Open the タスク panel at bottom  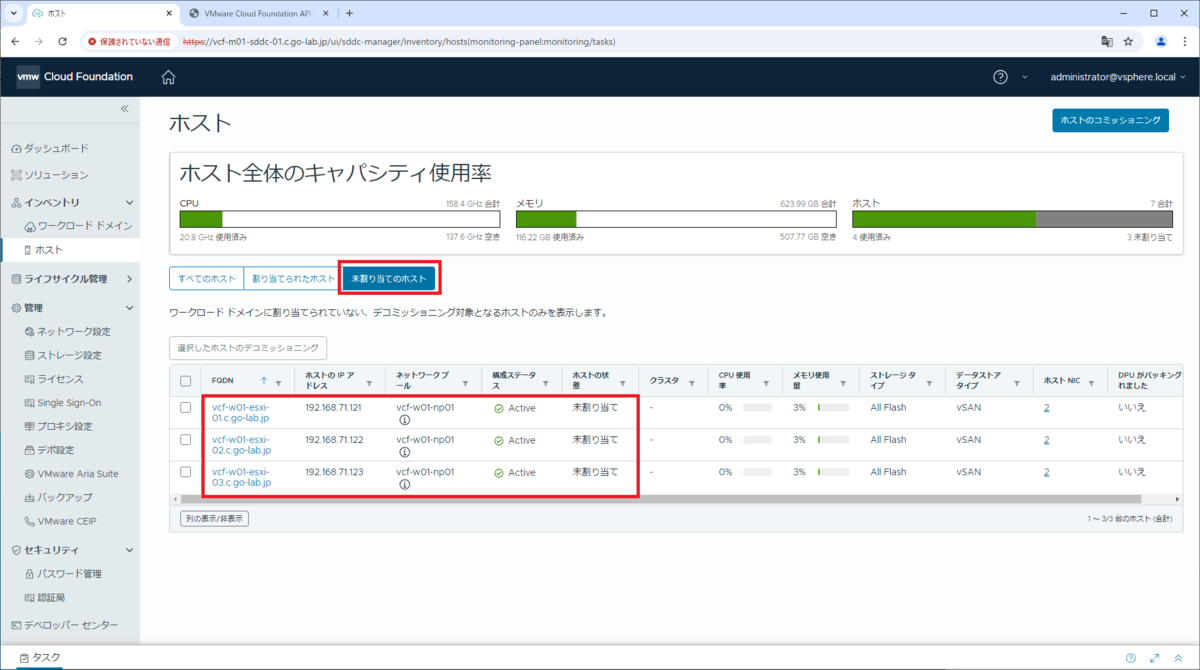[41, 657]
